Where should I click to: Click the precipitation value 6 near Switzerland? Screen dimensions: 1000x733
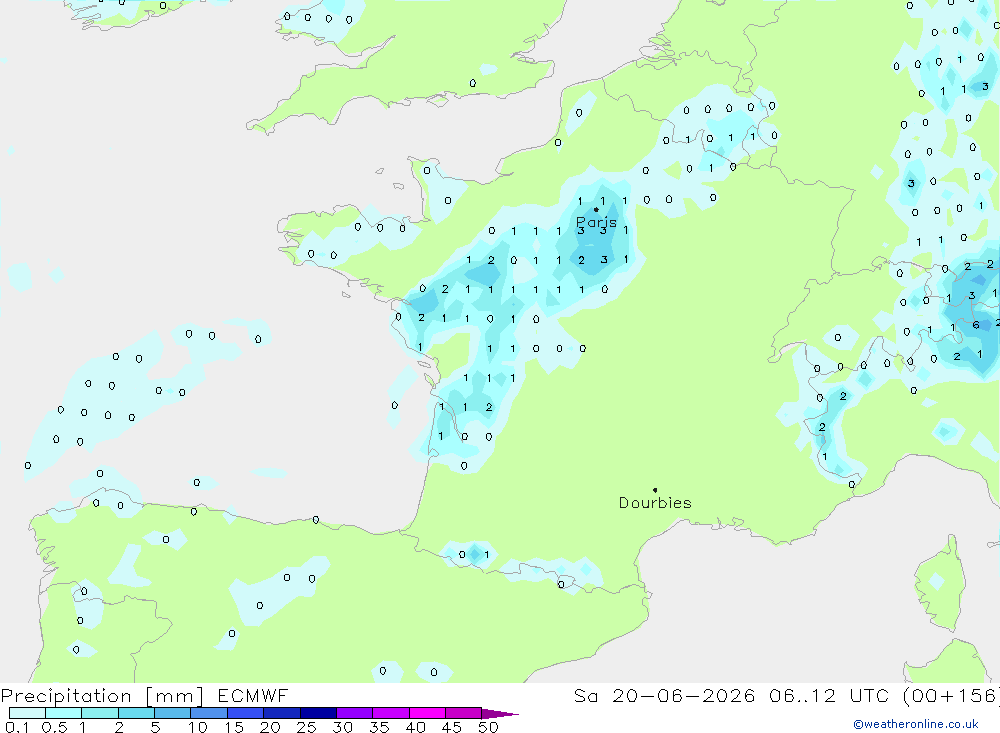(976, 325)
